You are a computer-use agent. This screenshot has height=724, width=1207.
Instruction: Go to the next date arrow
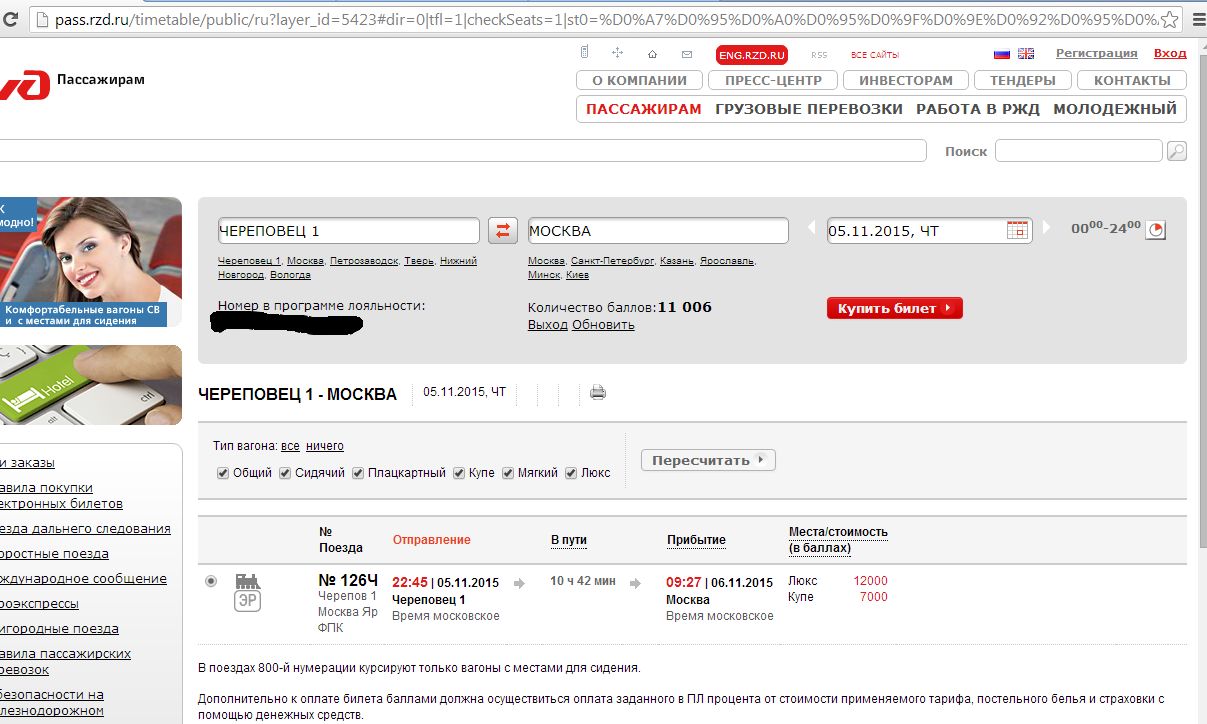tap(1047, 229)
